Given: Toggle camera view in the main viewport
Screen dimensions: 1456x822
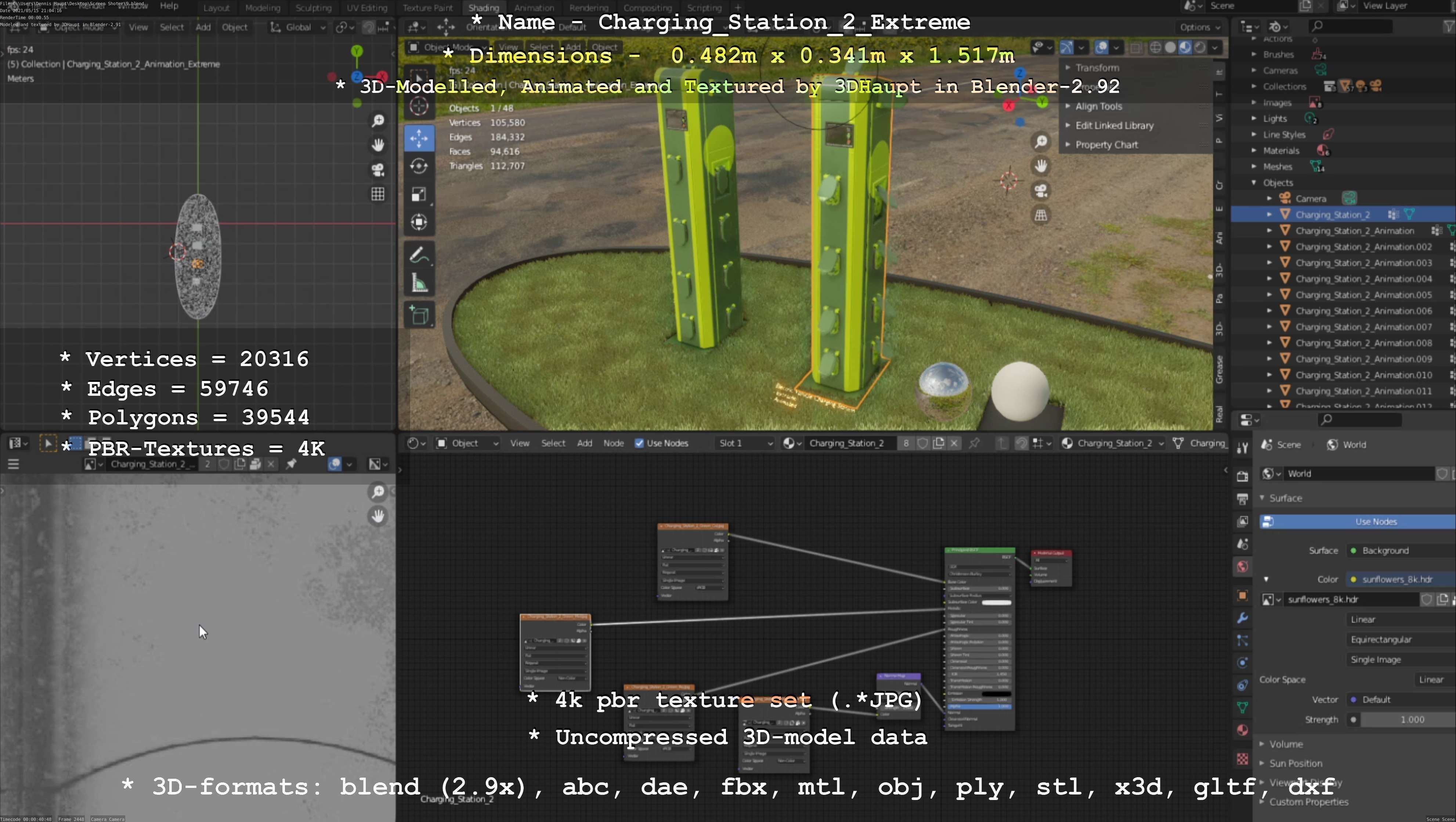Looking at the screenshot, I should pyautogui.click(x=1041, y=191).
